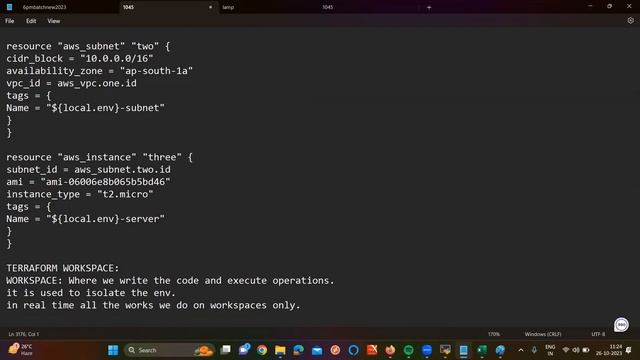Viewport: 640px width, 360px height.
Task: Click the UTF-8 encoding status
Action: click(598, 334)
